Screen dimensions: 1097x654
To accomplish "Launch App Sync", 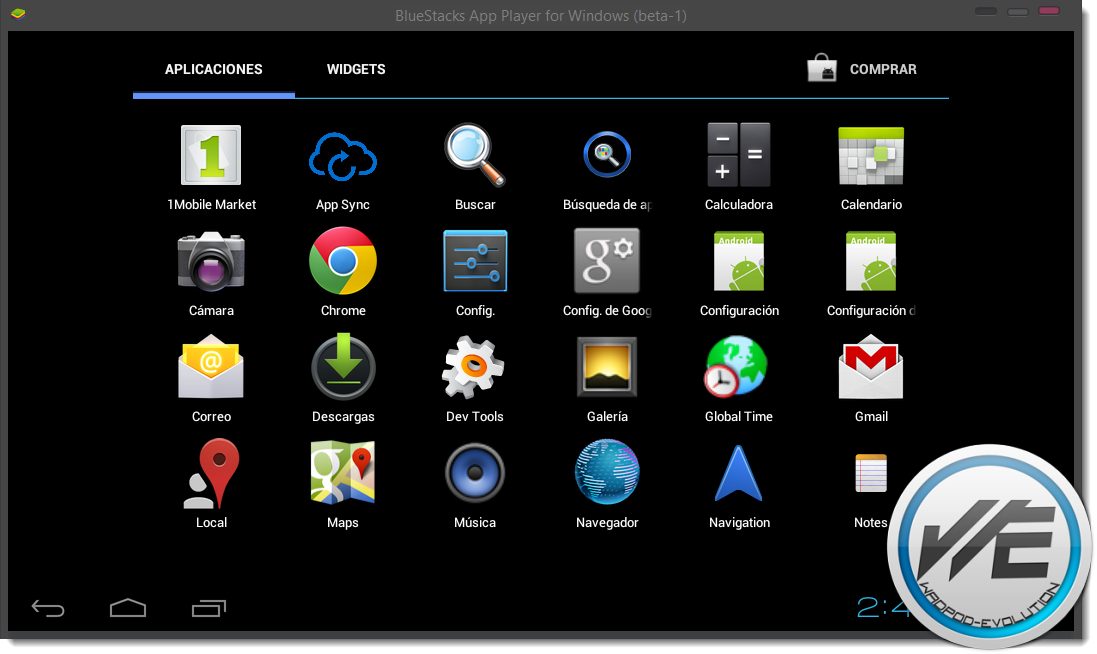I will click(343, 157).
